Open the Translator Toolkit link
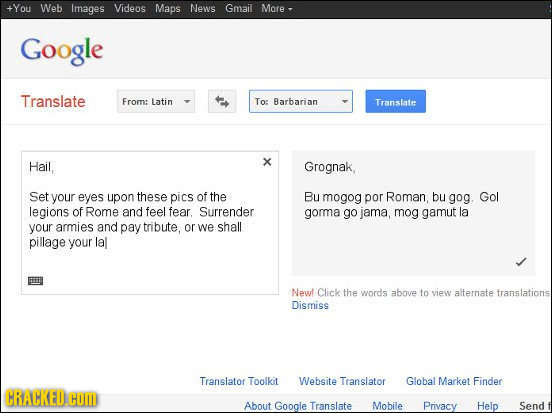The image size is (552, 413). [x=239, y=381]
